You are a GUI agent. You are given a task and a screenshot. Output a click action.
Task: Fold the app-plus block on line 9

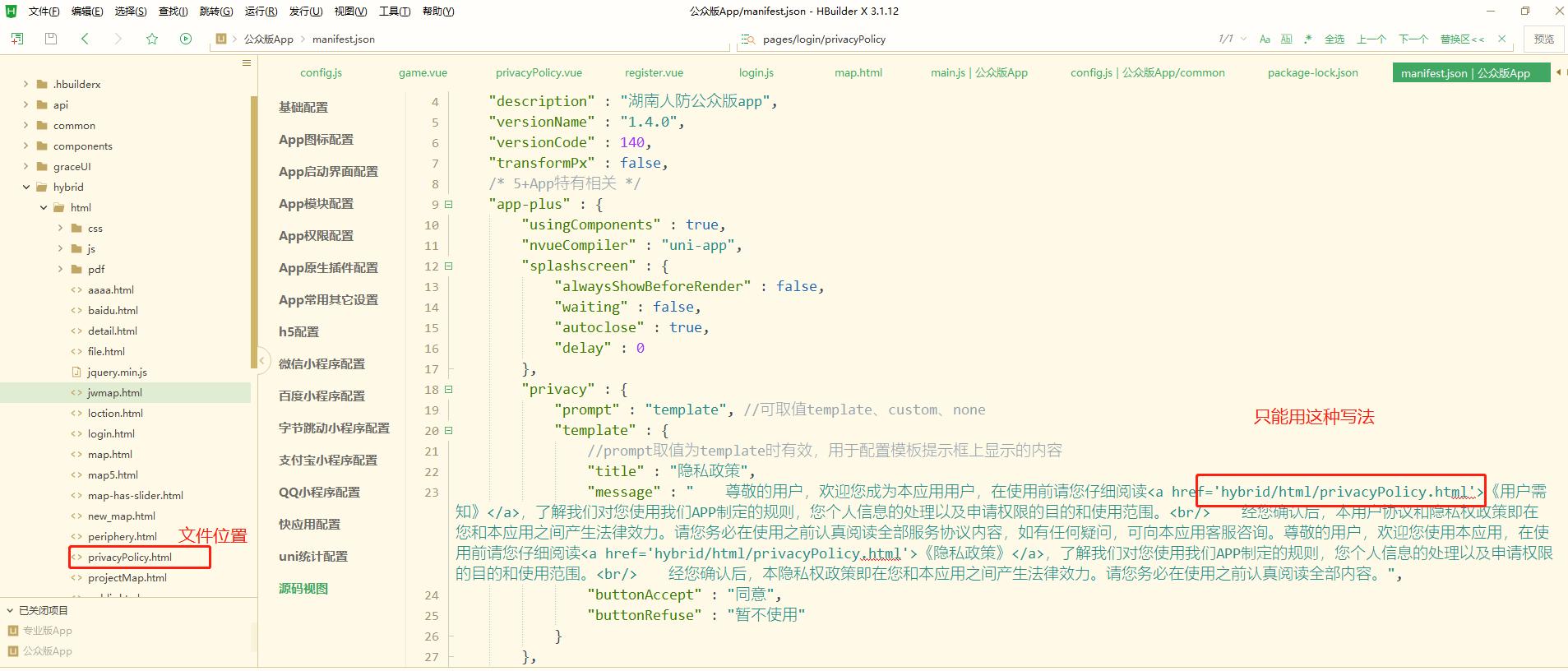[x=448, y=204]
